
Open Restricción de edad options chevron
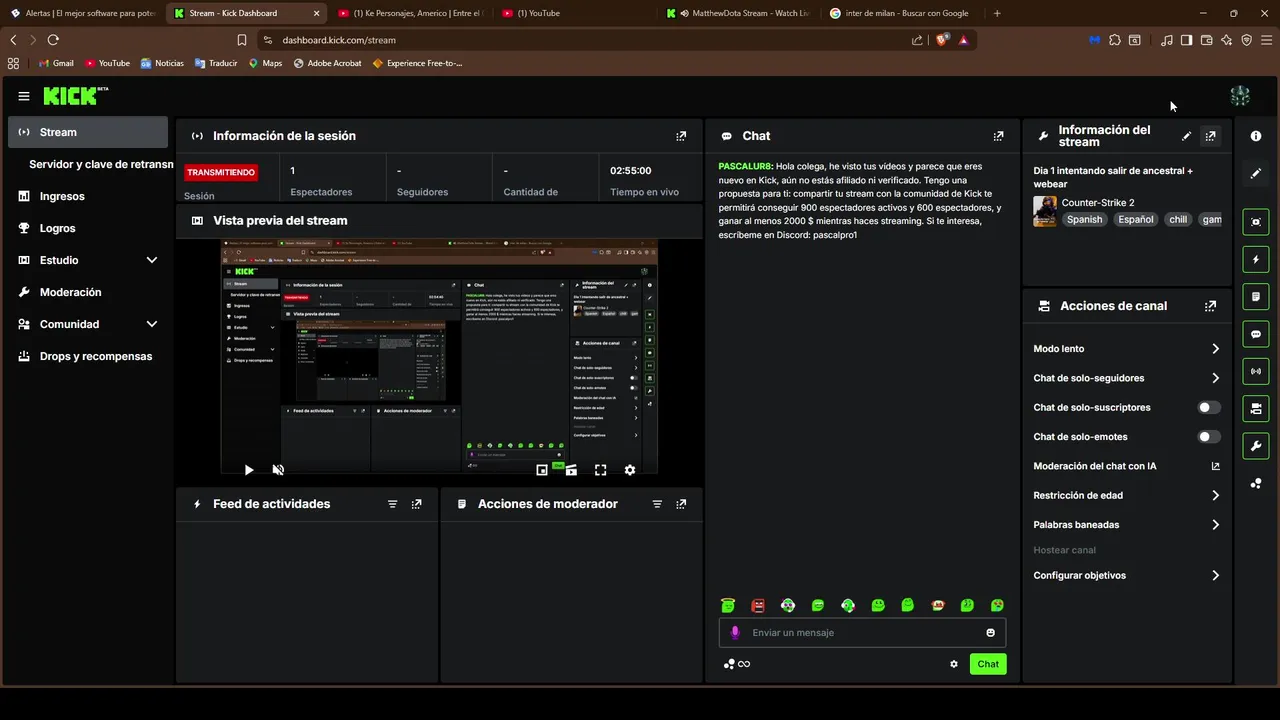click(x=1215, y=495)
